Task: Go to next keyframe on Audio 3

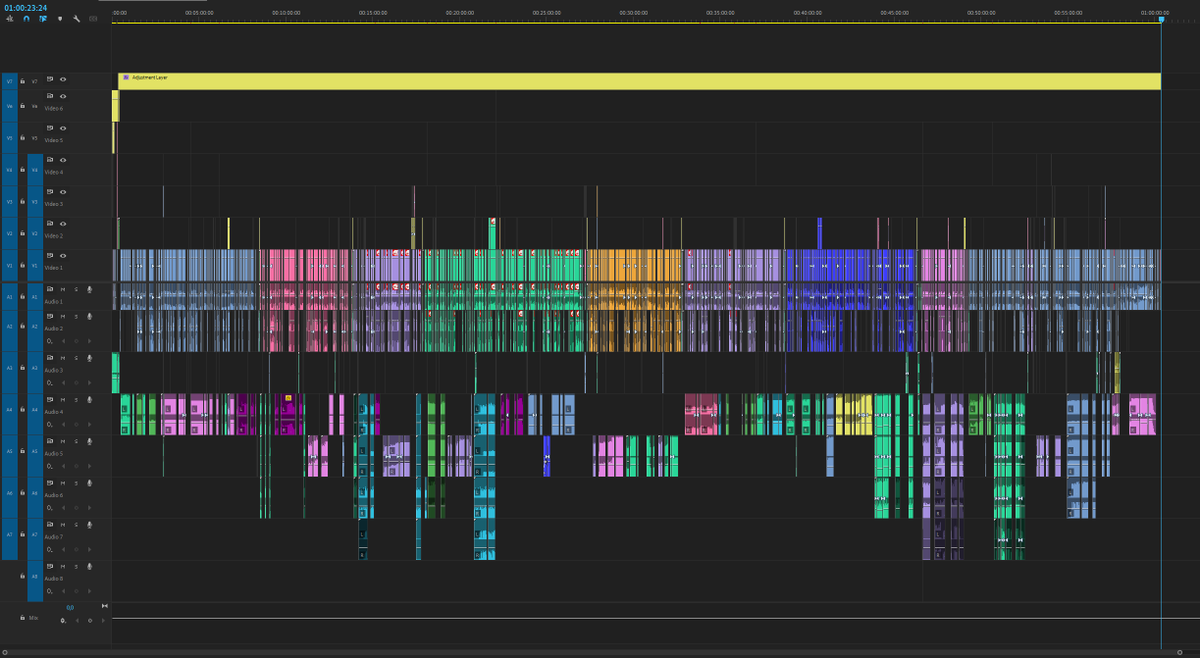Action: (89, 383)
